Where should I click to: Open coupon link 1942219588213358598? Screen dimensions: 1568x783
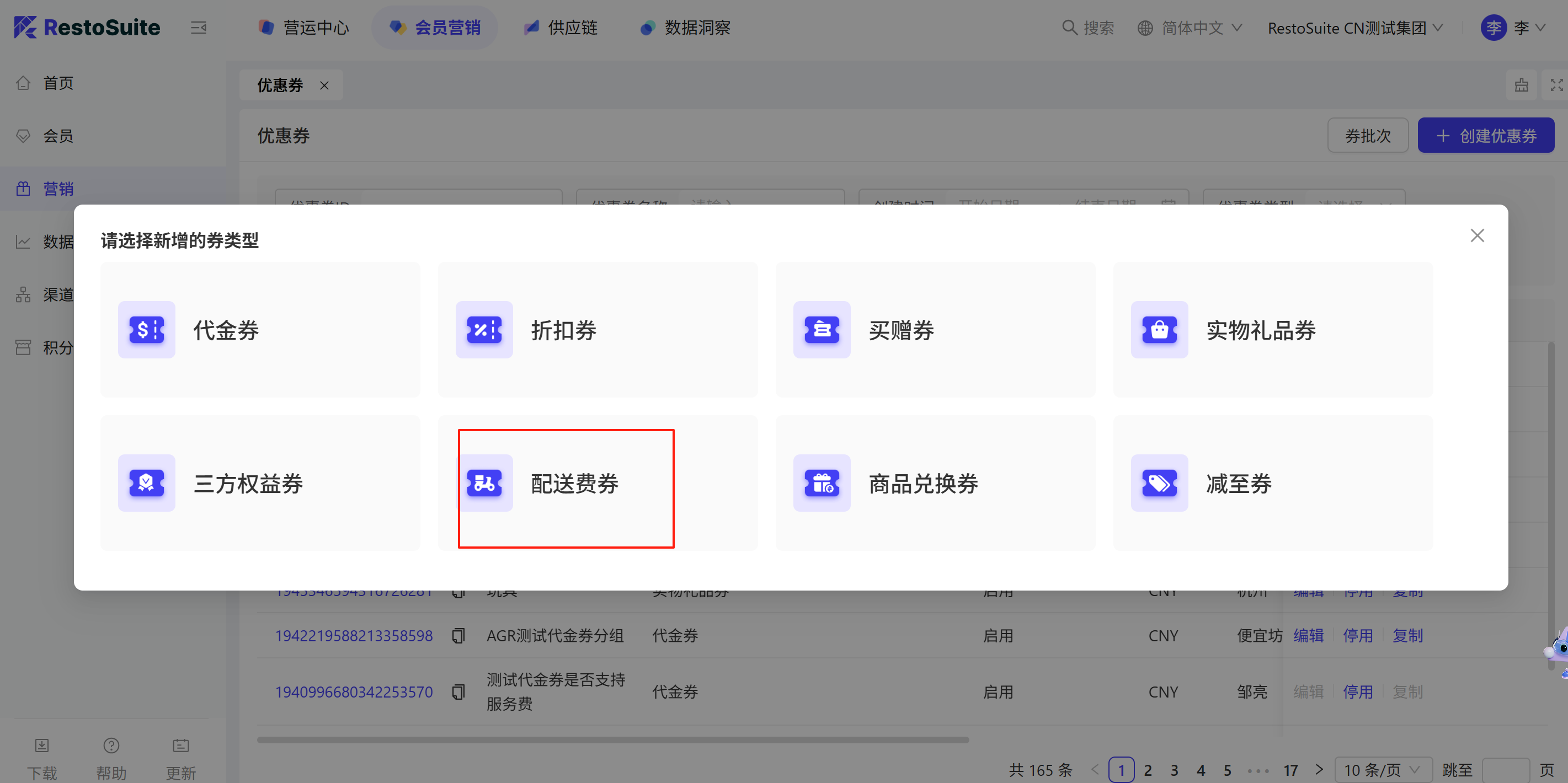click(354, 636)
